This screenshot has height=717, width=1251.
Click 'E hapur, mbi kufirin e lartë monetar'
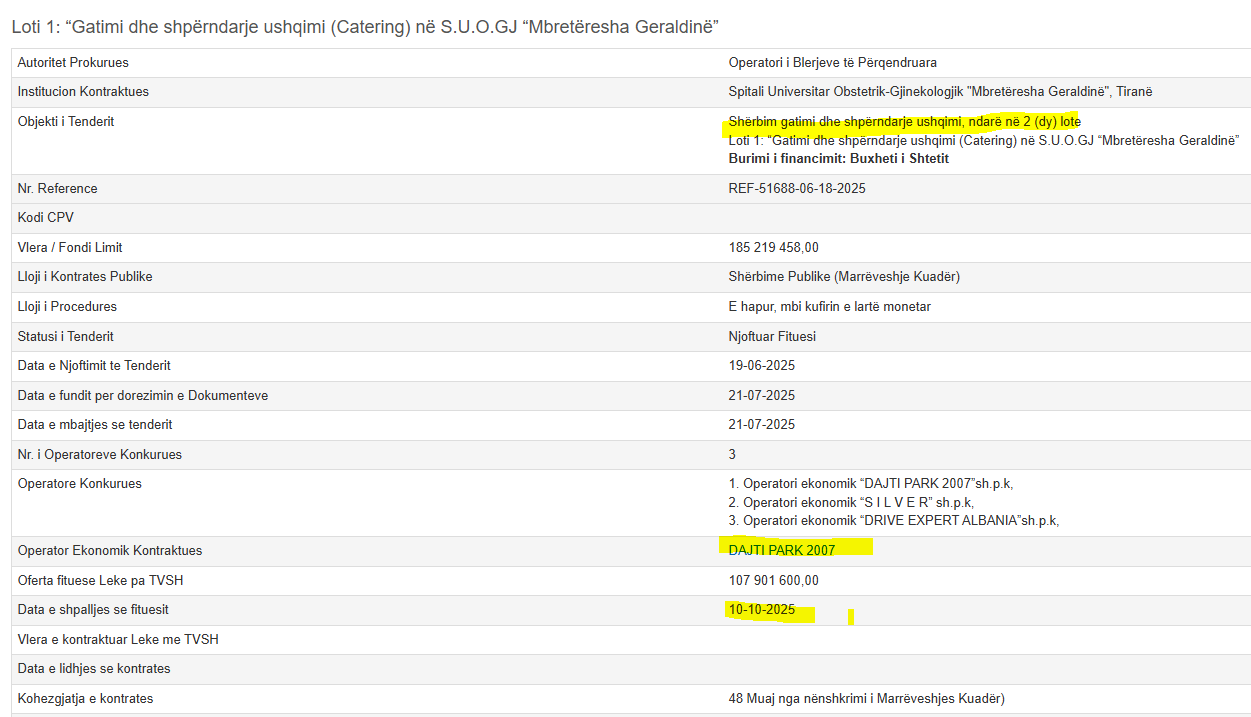(x=829, y=307)
